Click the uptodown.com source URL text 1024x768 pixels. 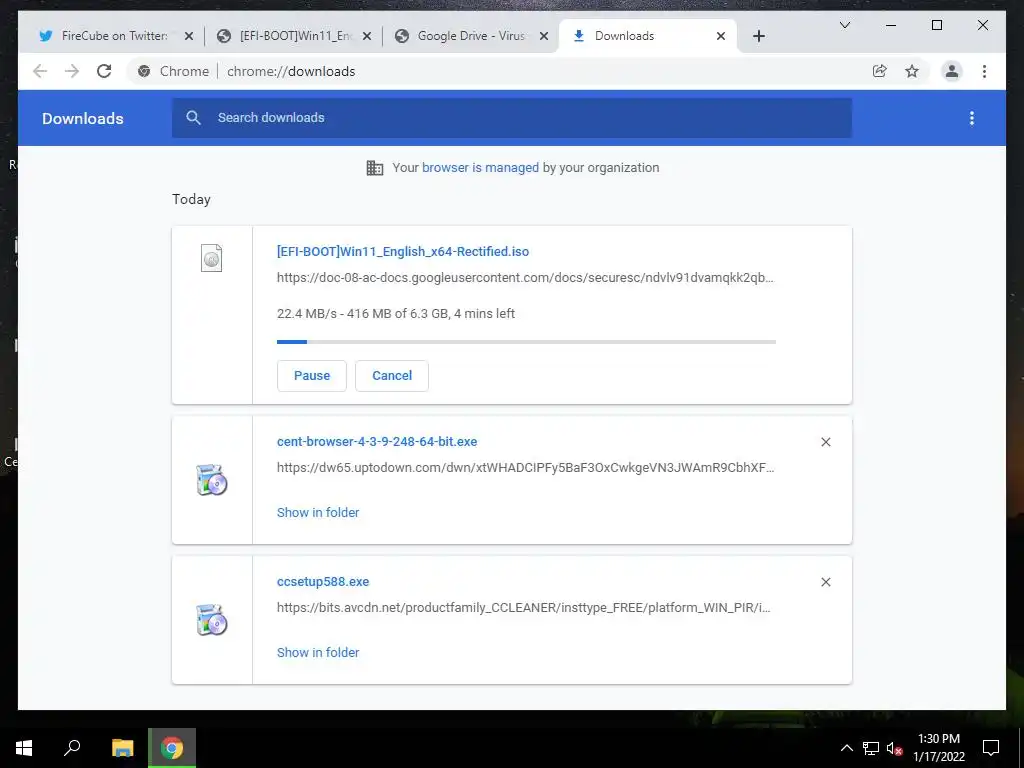526,468
